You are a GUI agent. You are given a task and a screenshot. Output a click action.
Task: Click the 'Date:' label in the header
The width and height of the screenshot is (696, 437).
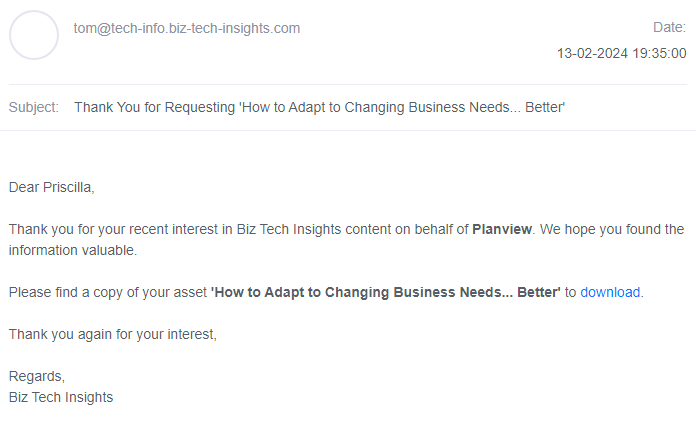tap(669, 28)
